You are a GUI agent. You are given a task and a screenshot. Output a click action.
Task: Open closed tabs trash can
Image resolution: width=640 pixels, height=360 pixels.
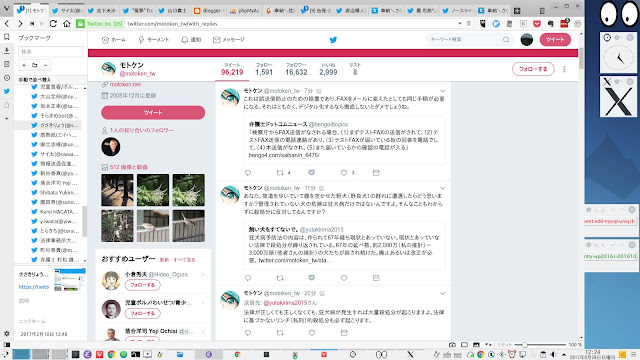click(542, 11)
